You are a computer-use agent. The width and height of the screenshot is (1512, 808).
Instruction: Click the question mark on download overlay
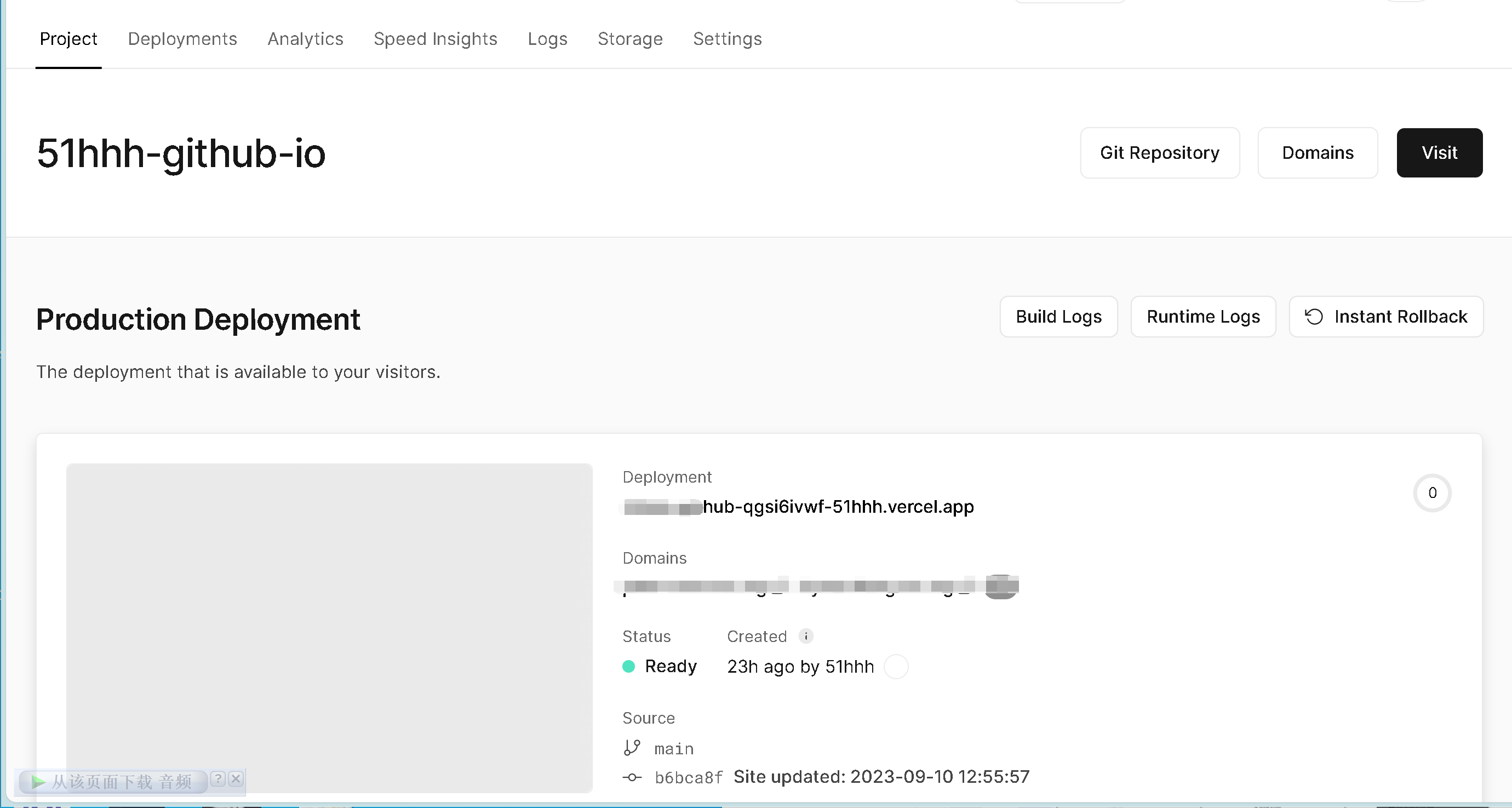[218, 778]
